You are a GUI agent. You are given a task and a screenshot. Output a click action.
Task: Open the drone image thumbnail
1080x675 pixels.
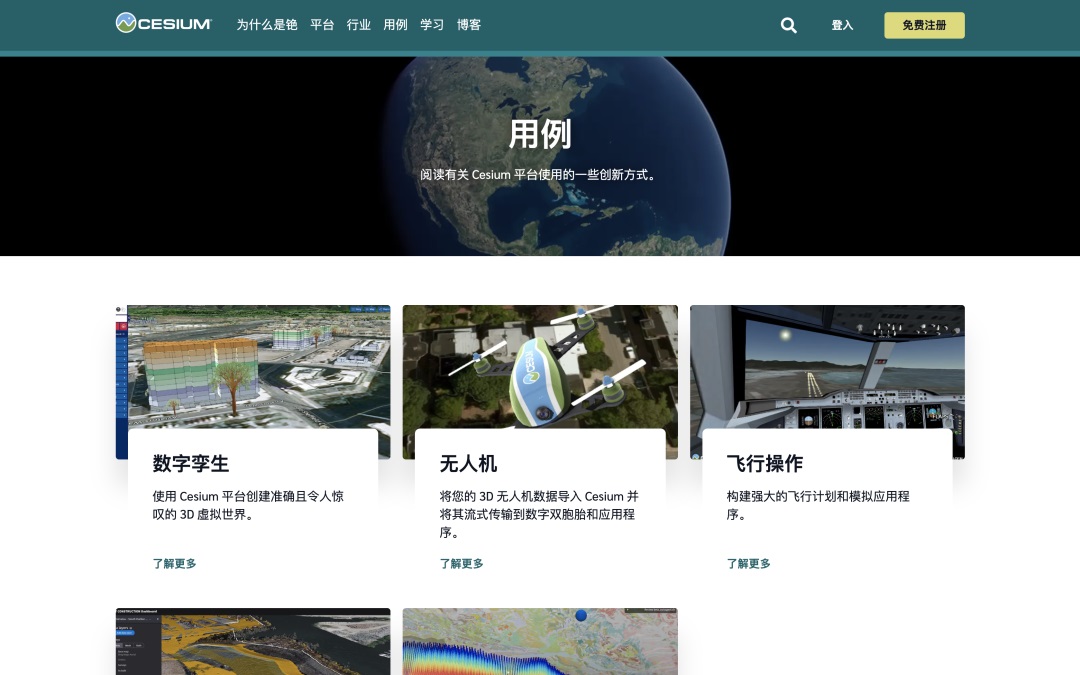[540, 366]
